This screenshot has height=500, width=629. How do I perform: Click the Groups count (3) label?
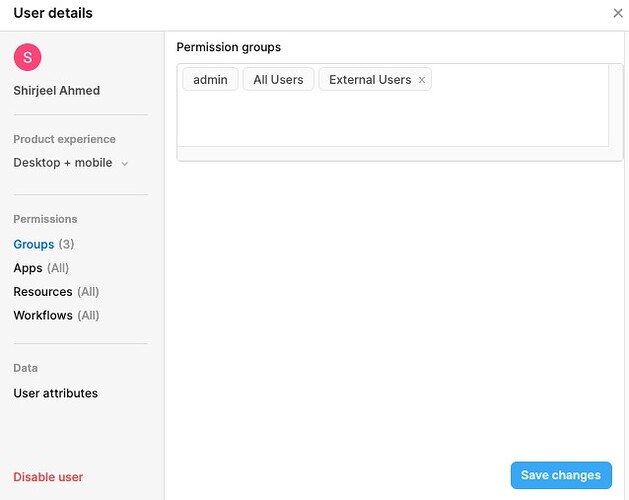[x=66, y=244]
